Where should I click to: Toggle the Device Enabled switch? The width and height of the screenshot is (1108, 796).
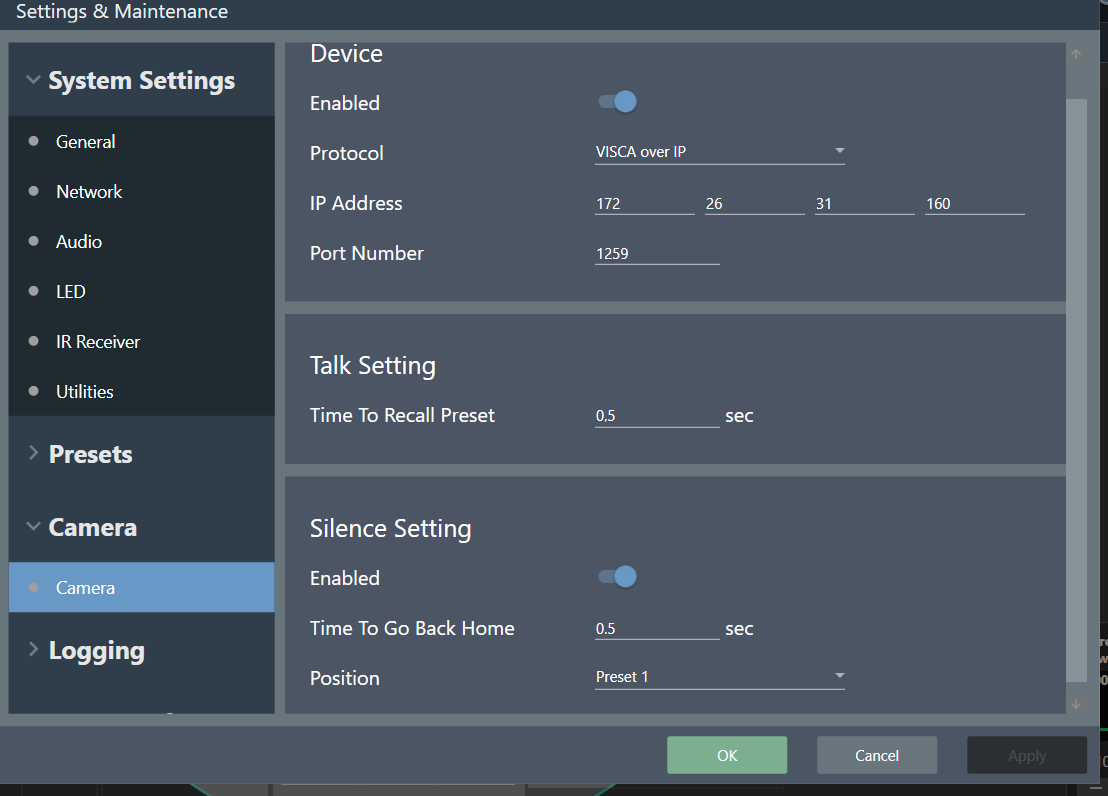617,102
